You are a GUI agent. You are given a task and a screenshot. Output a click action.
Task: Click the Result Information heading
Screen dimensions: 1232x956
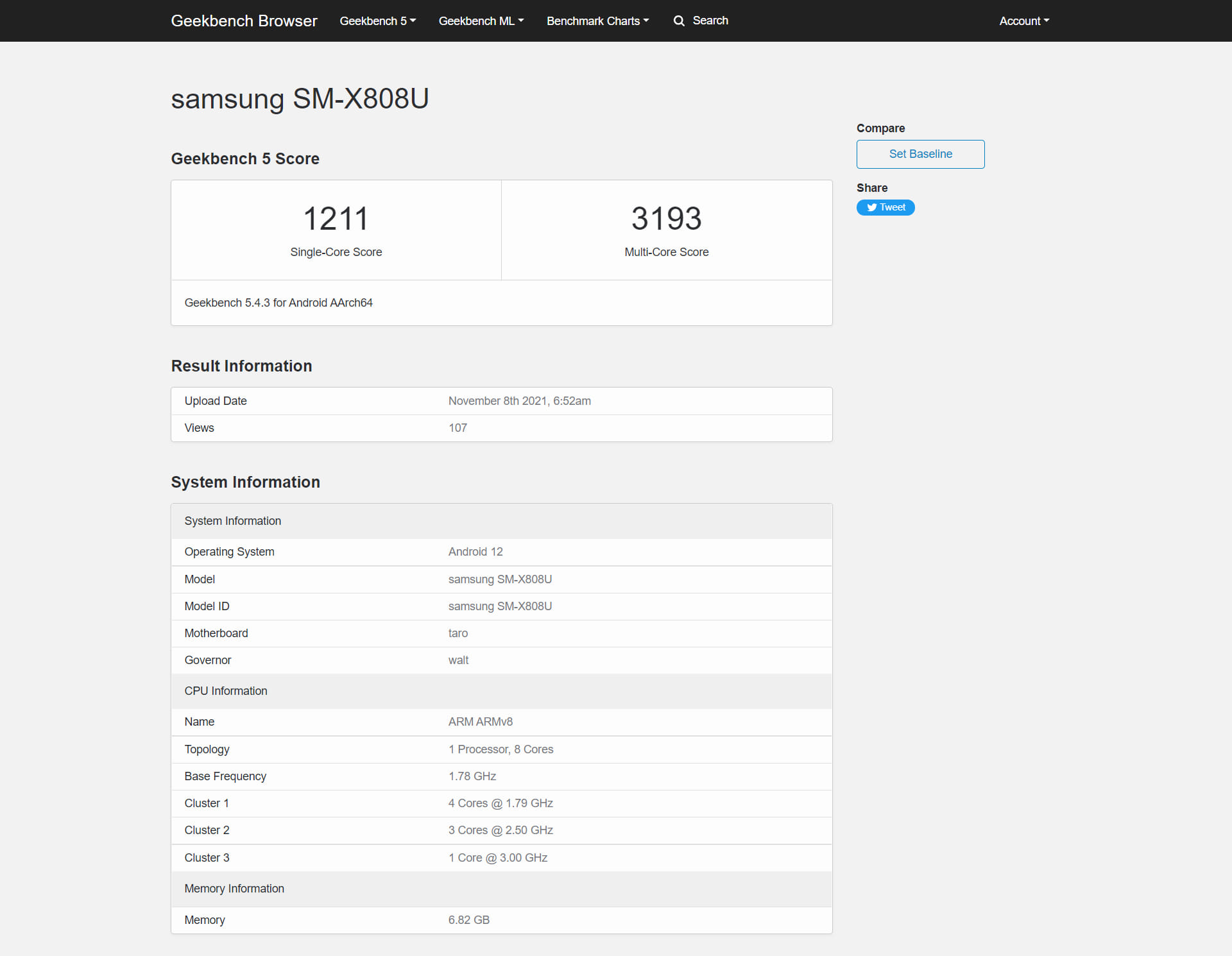[x=241, y=366]
